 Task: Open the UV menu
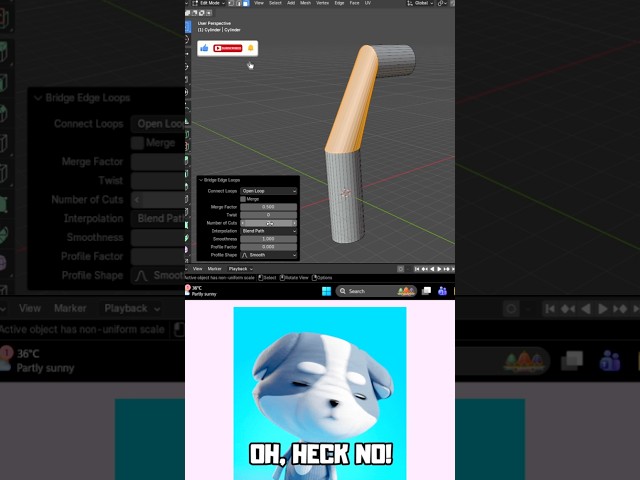point(368,3)
